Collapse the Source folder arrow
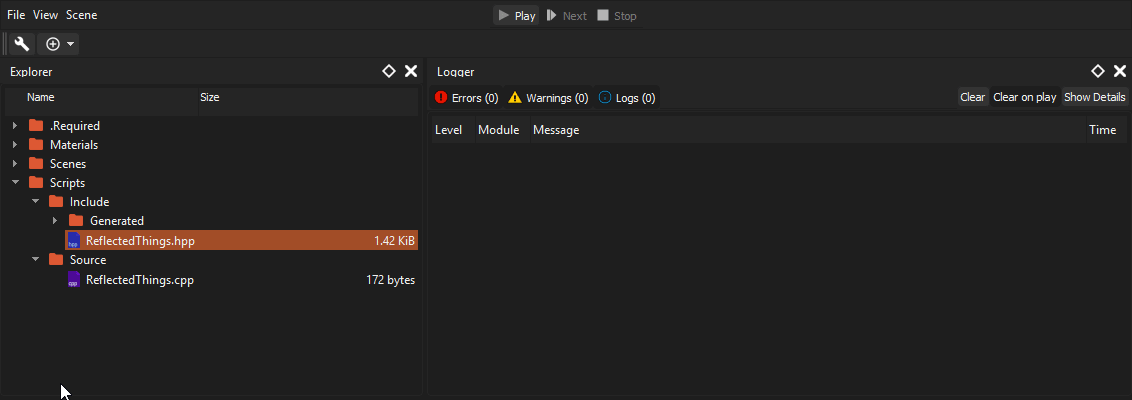The image size is (1132, 400). pyautogui.click(x=35, y=259)
